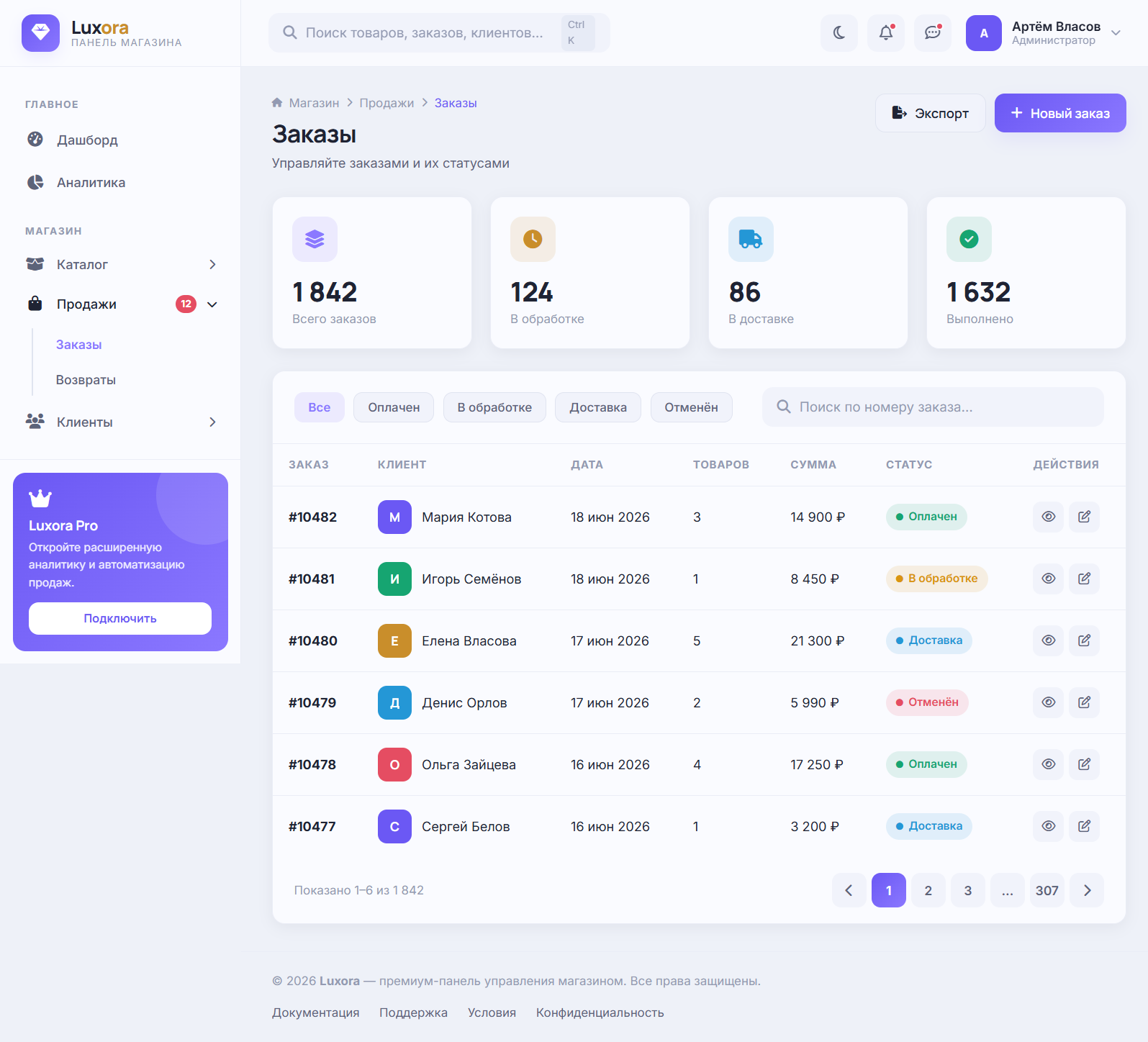
Task: Click the Каталог box icon
Action: 35,264
